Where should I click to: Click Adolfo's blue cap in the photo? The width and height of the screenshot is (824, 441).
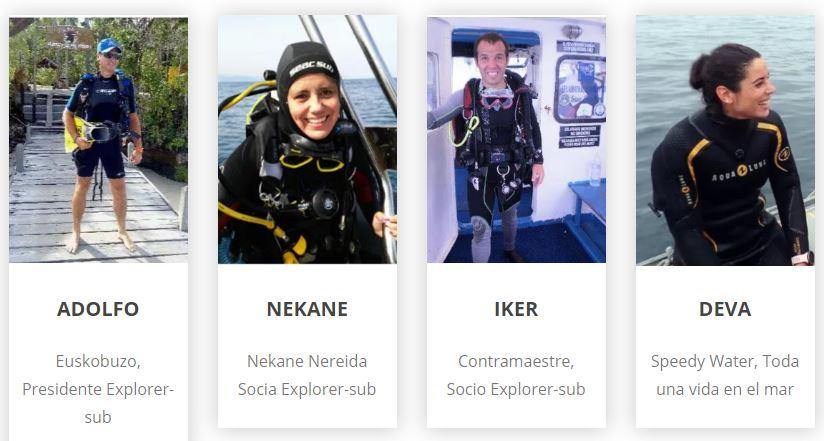click(x=109, y=46)
